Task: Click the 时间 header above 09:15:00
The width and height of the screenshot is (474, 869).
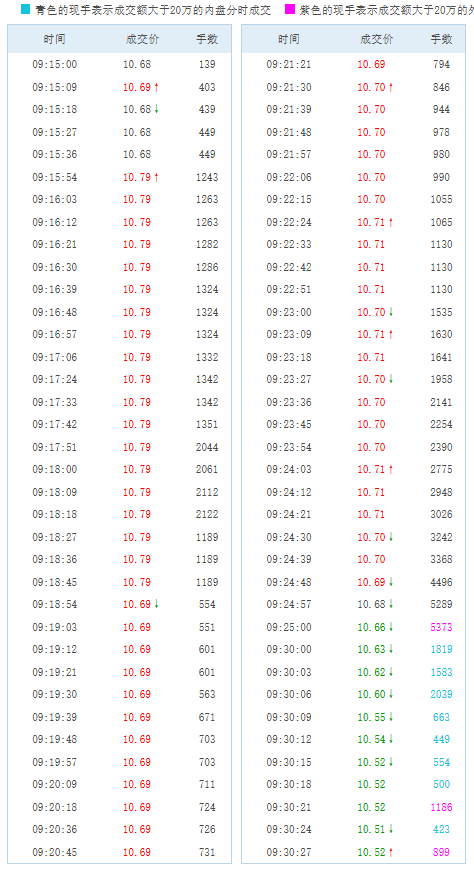Action: pyautogui.click(x=54, y=39)
